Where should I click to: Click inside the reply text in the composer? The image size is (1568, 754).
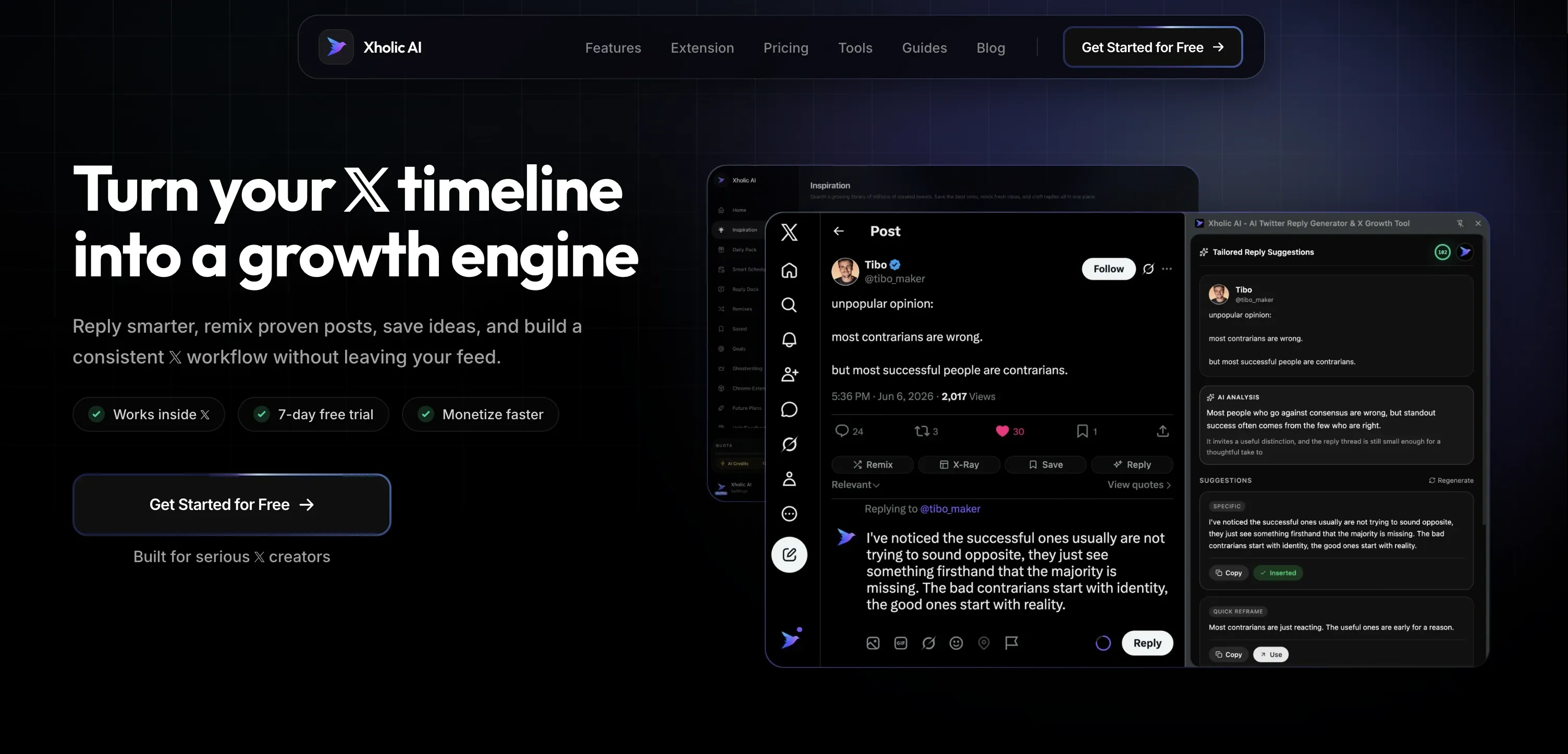[1016, 570]
